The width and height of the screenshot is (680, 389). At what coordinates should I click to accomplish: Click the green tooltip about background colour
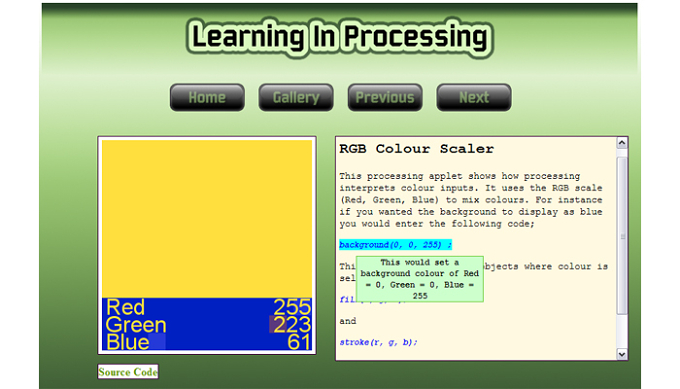click(420, 279)
